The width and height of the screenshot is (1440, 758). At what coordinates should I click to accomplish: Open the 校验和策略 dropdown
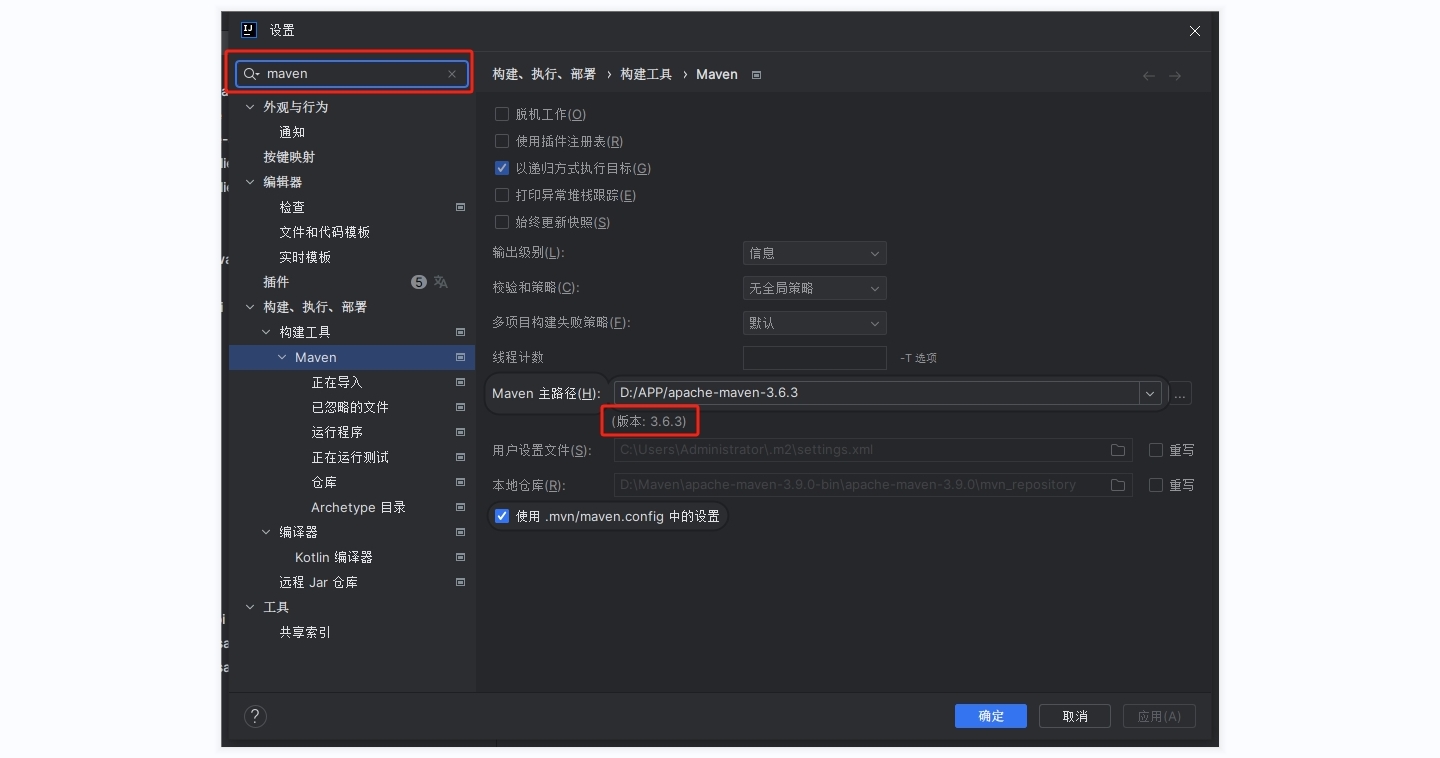814,289
